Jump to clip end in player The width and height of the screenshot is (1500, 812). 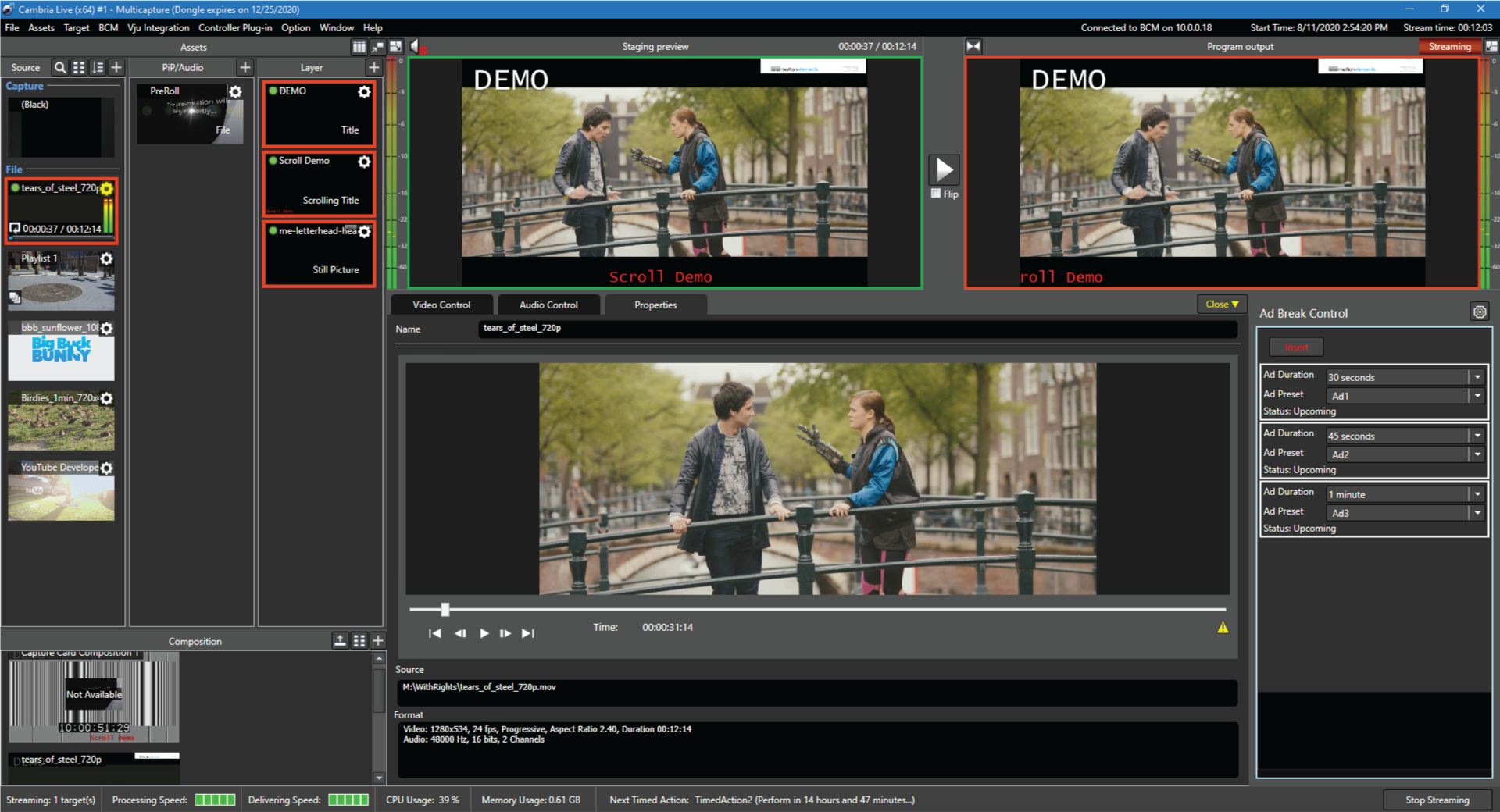click(x=528, y=633)
